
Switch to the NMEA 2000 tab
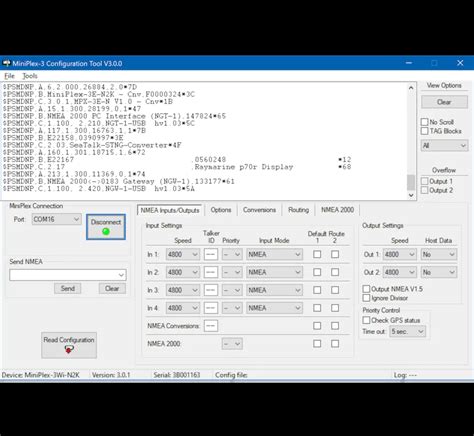click(337, 210)
